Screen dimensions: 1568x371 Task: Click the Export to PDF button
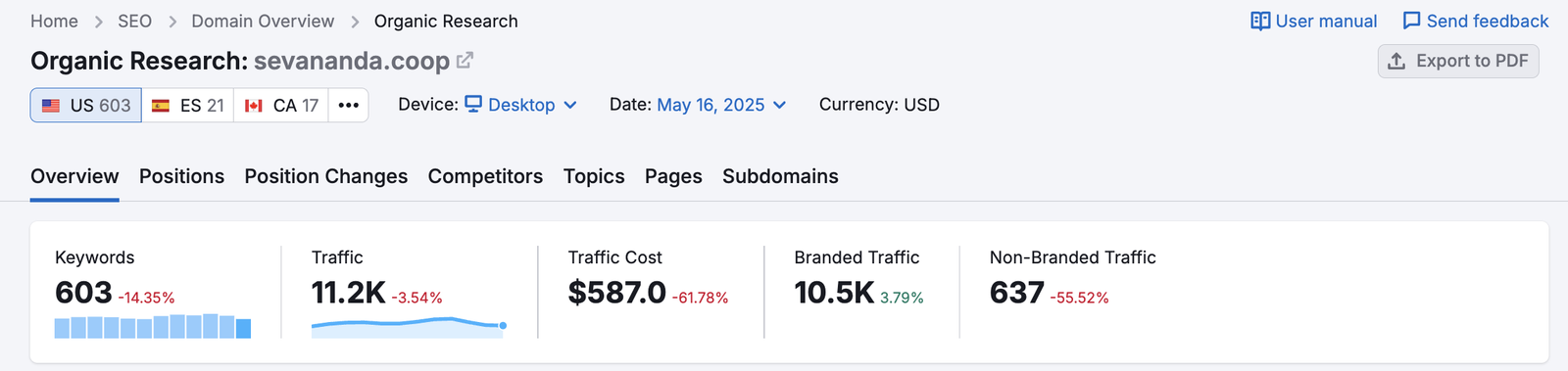click(1458, 61)
